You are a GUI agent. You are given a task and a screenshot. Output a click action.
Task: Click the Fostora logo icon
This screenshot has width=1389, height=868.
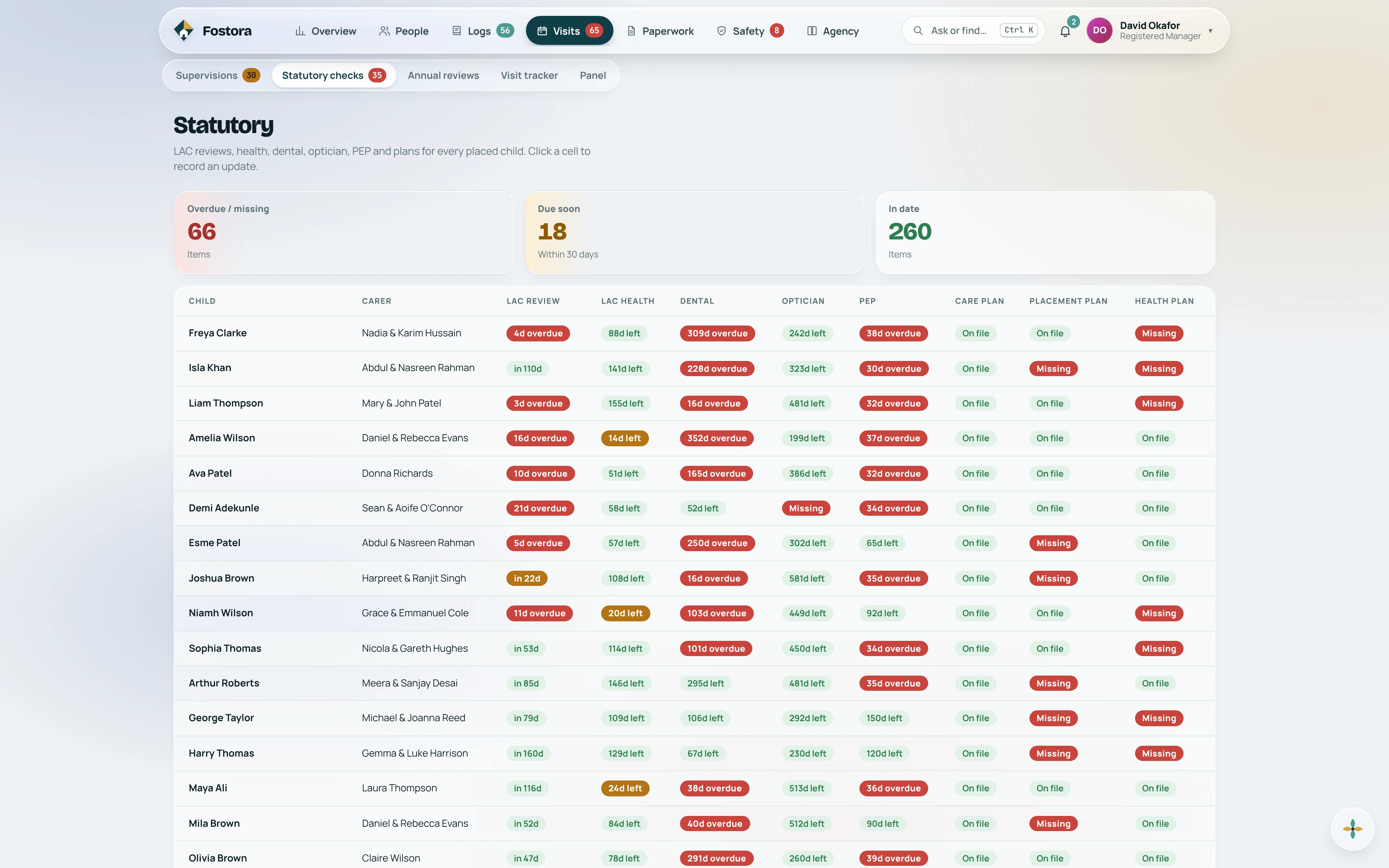tap(184, 30)
